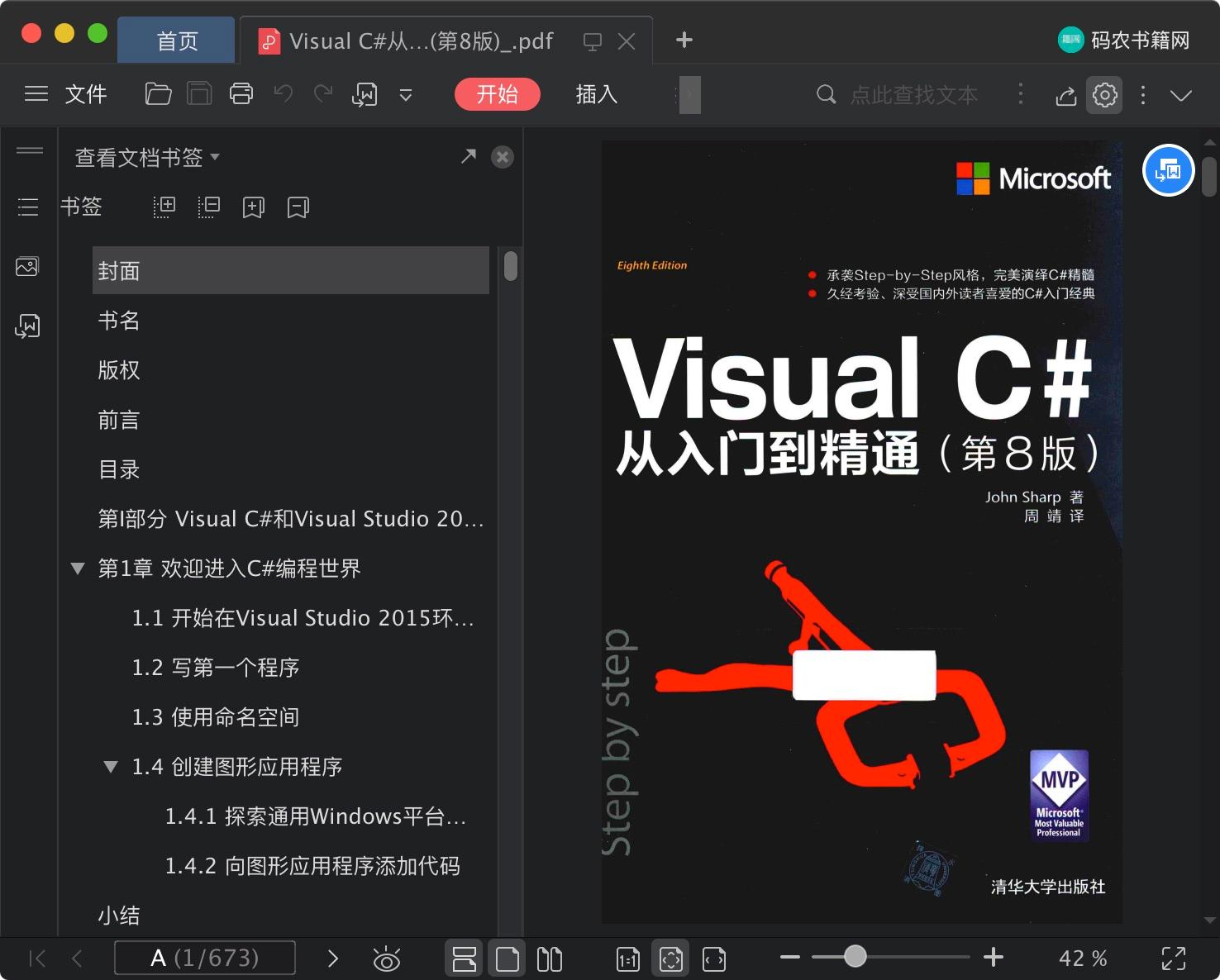Collapse the 1.4 创建图形应用程序 triangle
The height and width of the screenshot is (980, 1220).
click(x=111, y=767)
